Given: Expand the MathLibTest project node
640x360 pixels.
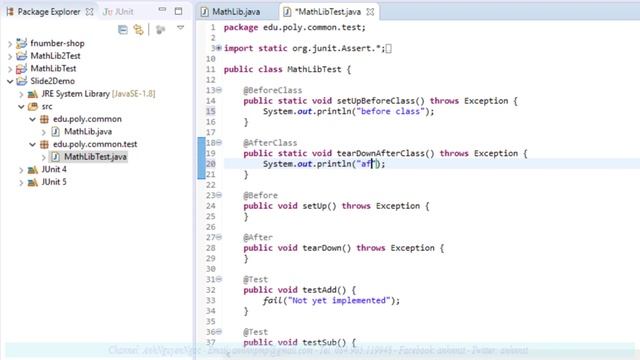Looking at the screenshot, I should (10, 69).
